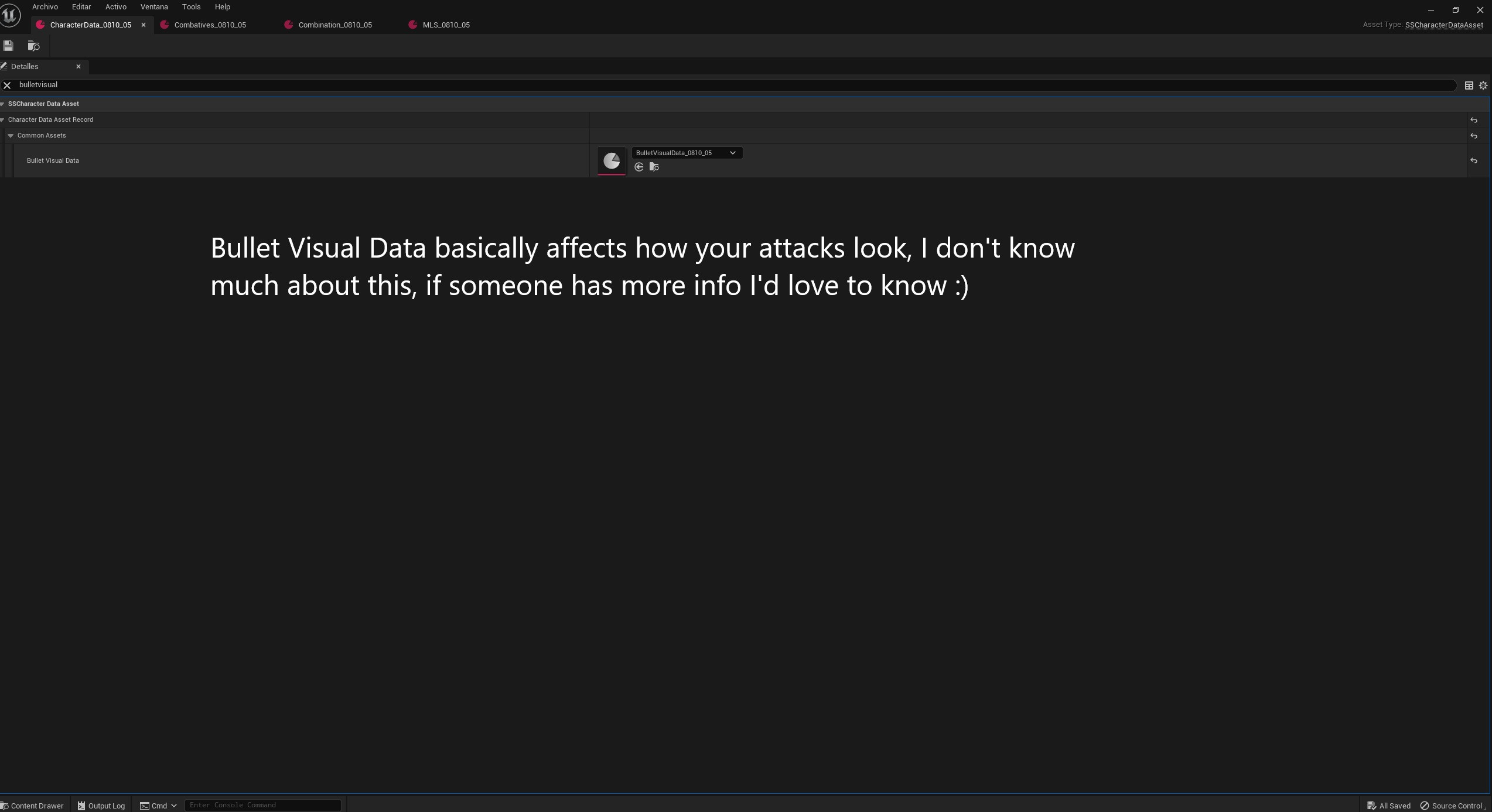The height and width of the screenshot is (812, 1492).
Task: Open Details view settings gear
Action: coord(1483,85)
